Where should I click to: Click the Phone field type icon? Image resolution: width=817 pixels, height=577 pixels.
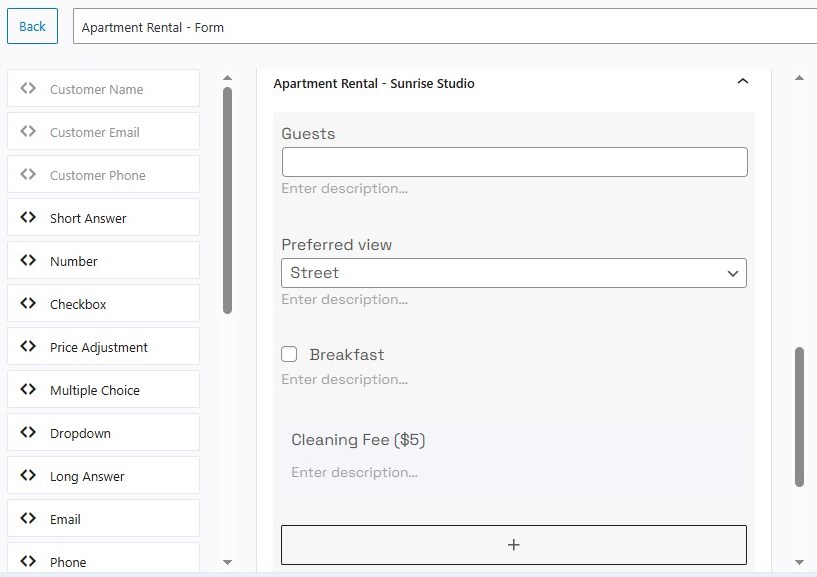(x=28, y=561)
